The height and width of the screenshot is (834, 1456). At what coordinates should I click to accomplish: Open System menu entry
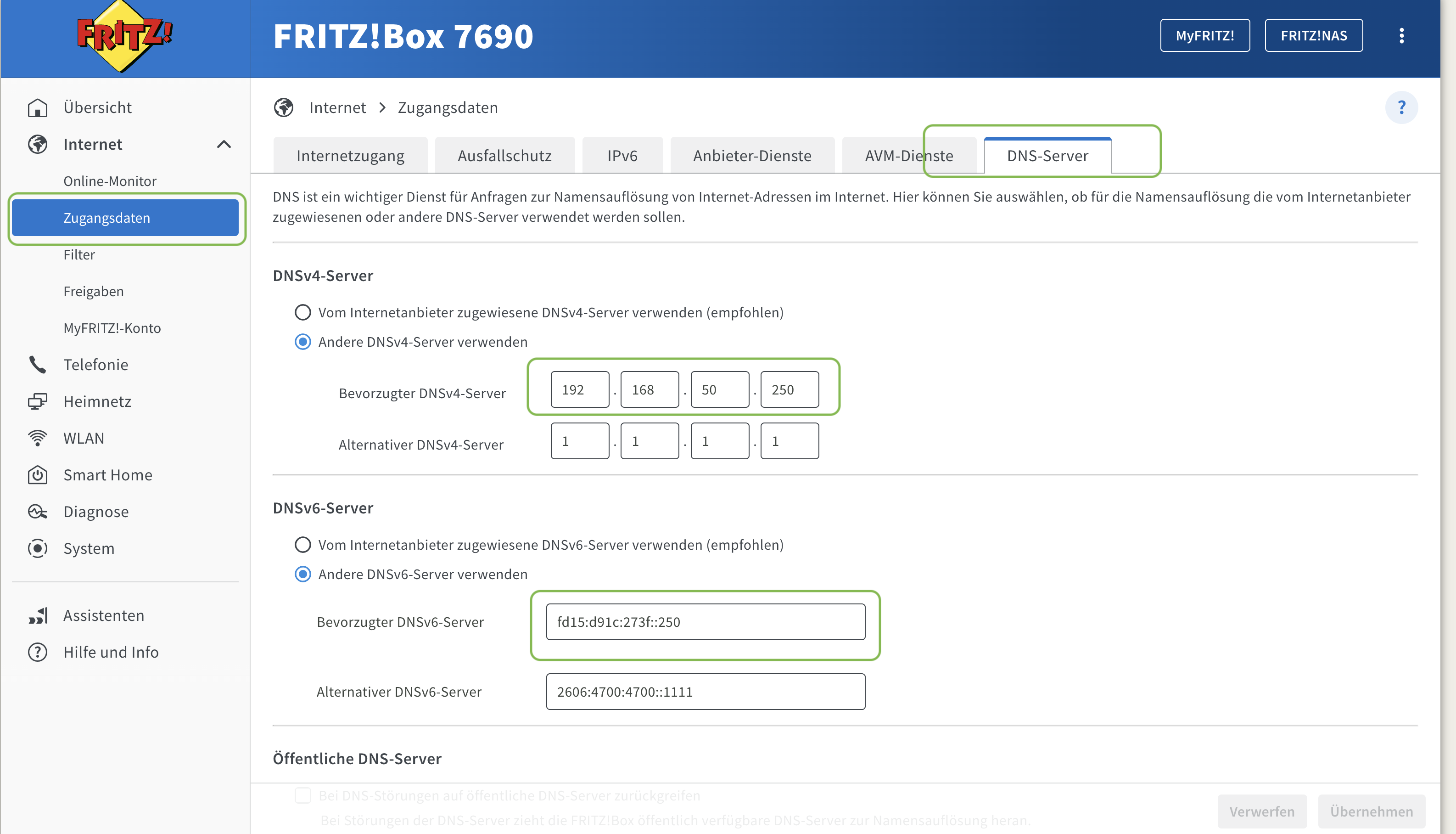[x=89, y=548]
